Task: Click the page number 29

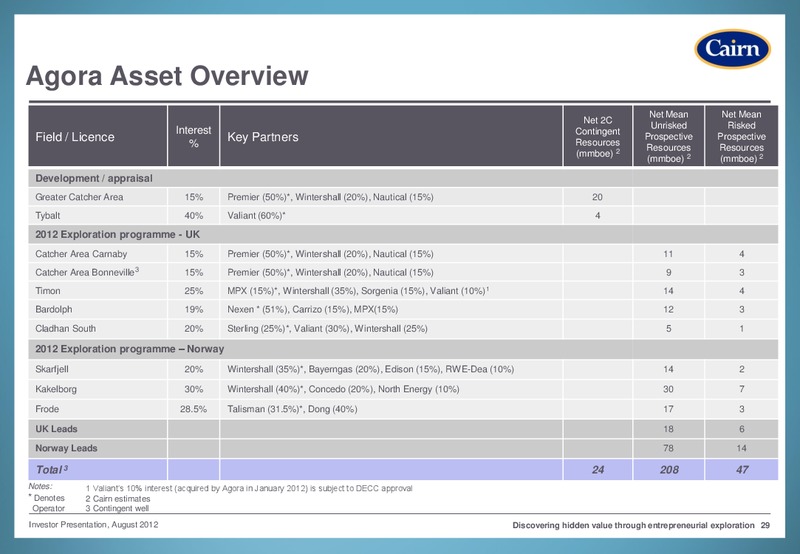Action: (765, 525)
